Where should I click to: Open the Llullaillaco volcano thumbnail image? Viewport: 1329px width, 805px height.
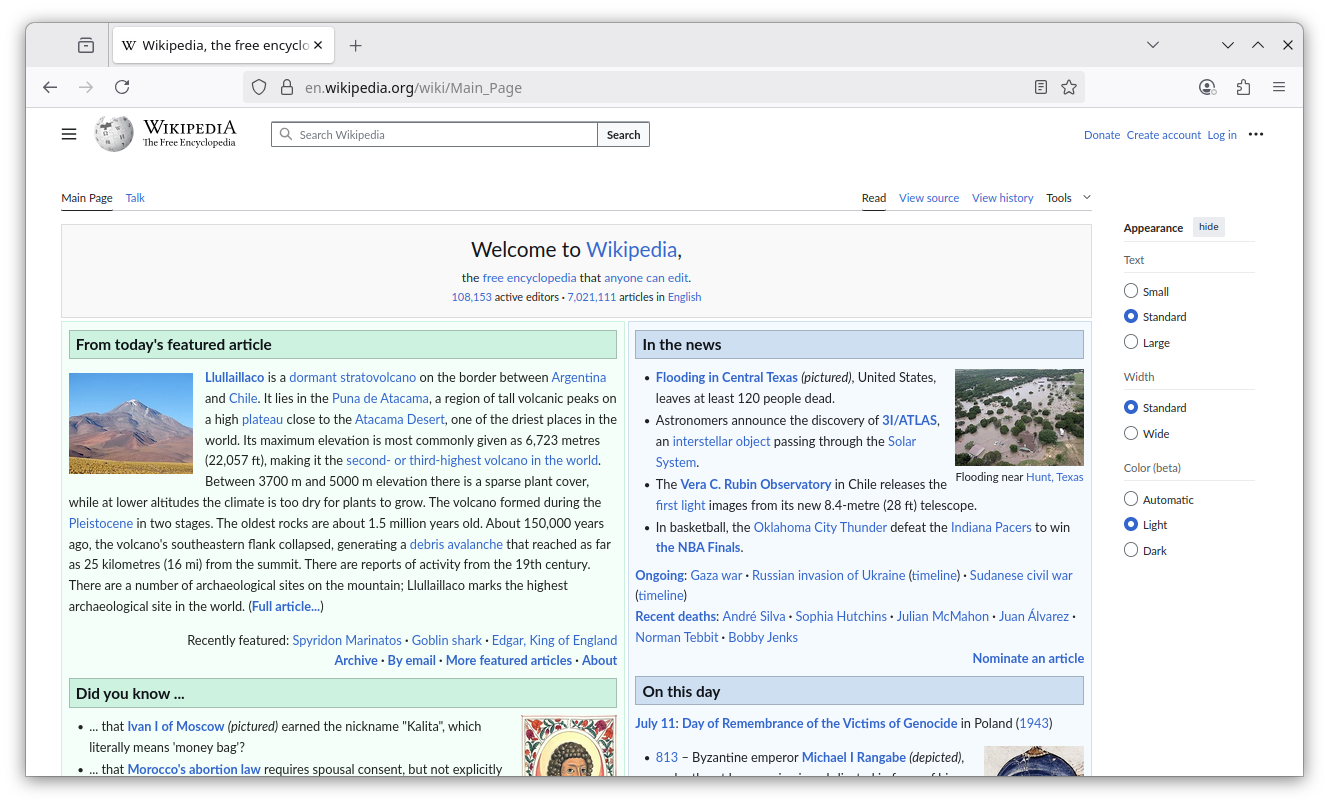(x=131, y=423)
